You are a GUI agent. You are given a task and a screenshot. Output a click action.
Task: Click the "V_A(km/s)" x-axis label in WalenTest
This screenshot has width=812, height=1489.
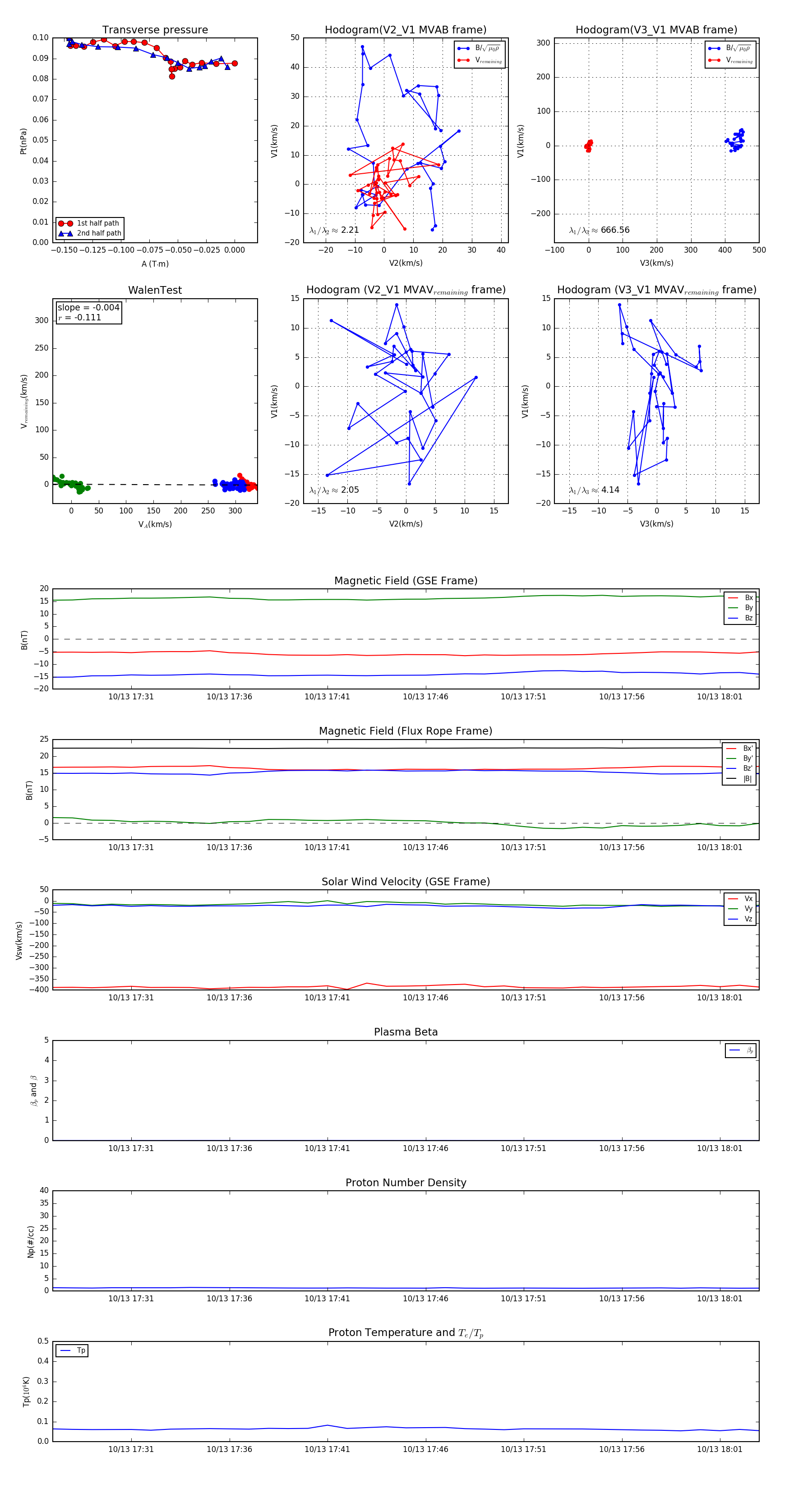coord(155,525)
